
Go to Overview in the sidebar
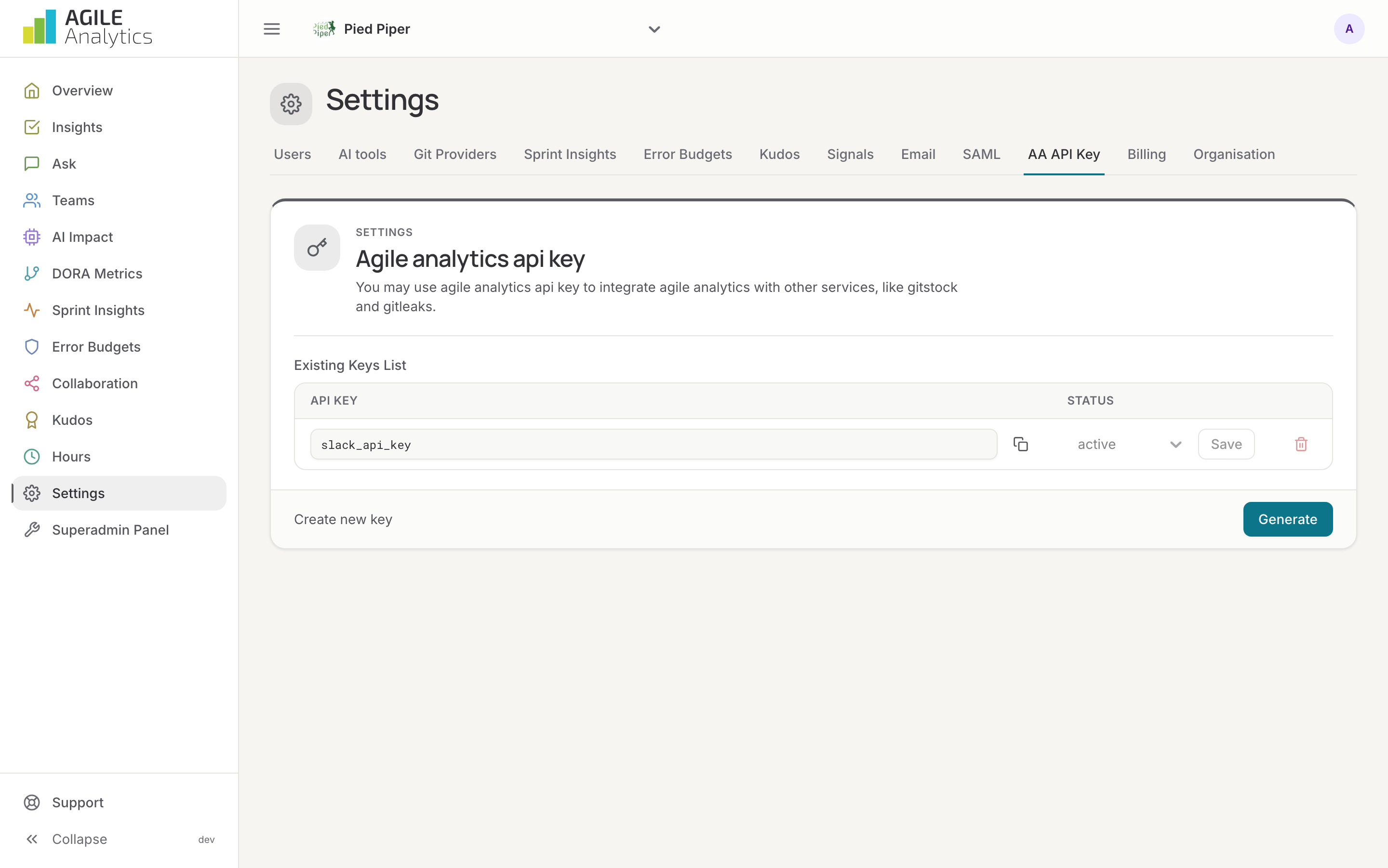pyautogui.click(x=119, y=91)
